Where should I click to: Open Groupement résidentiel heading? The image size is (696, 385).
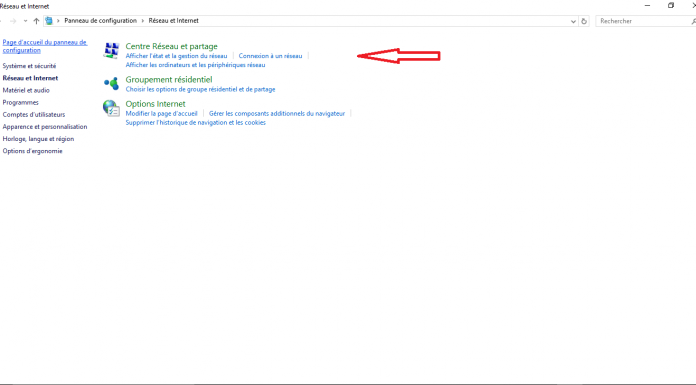pos(169,79)
